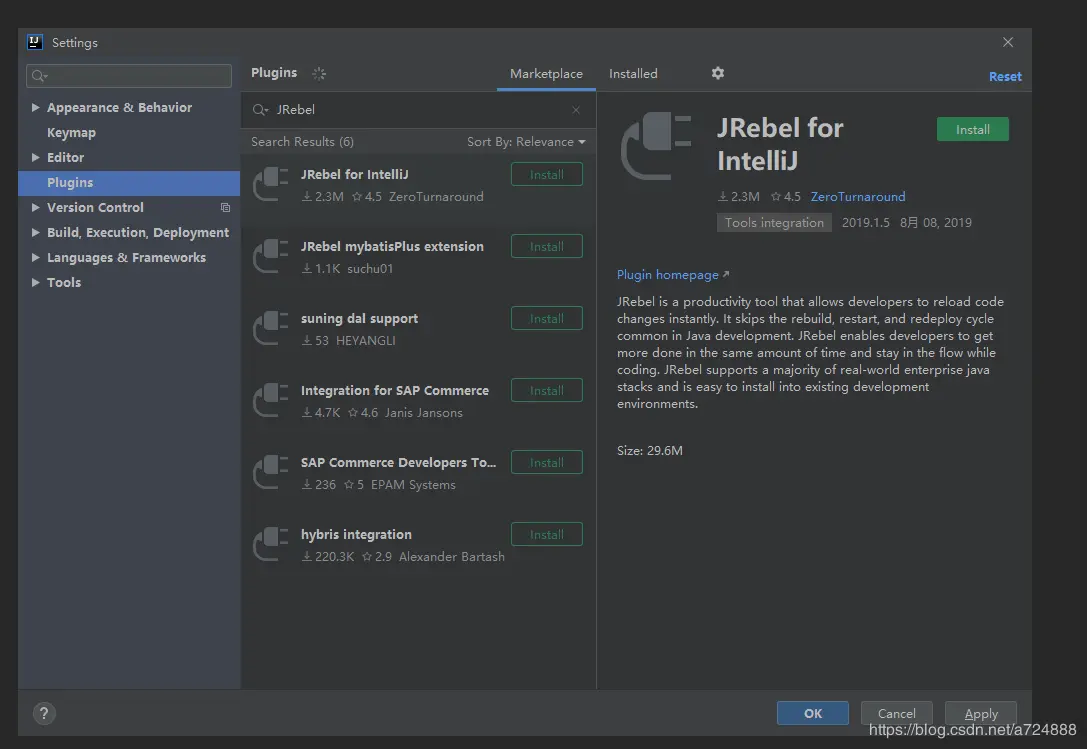Clear the JRebel search with the X icon
This screenshot has height=749, width=1087.
coord(576,110)
